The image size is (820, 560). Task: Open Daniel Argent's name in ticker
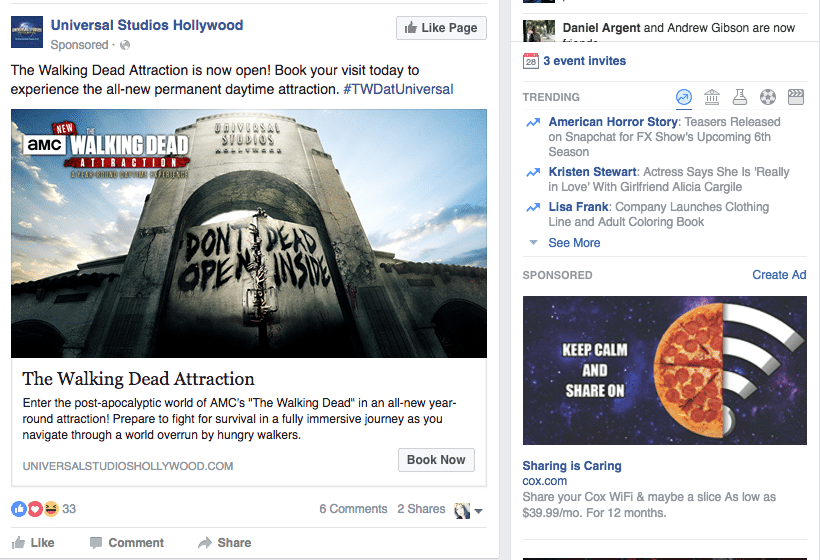click(601, 28)
